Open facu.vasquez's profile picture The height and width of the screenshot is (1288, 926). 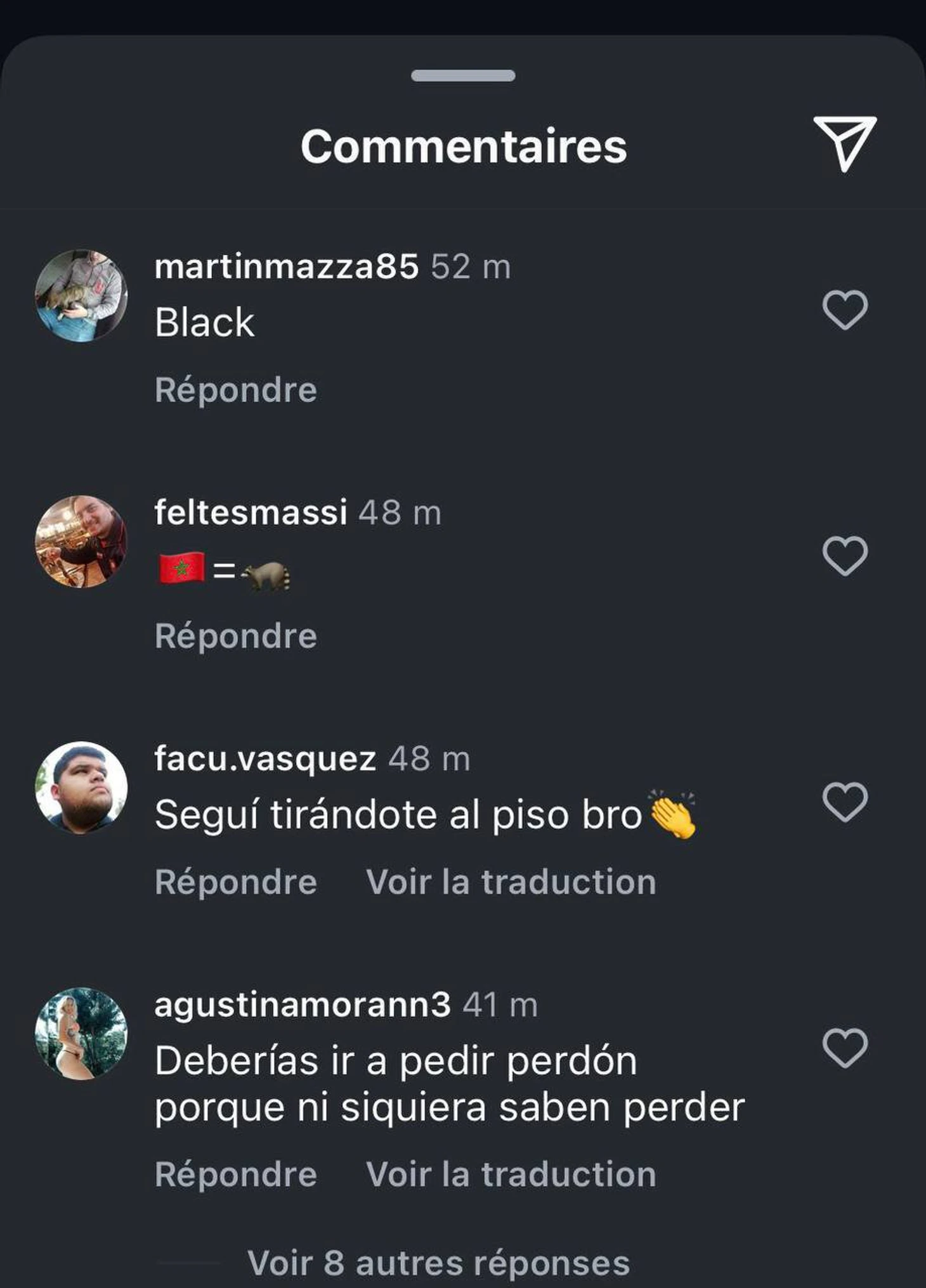coord(81,788)
